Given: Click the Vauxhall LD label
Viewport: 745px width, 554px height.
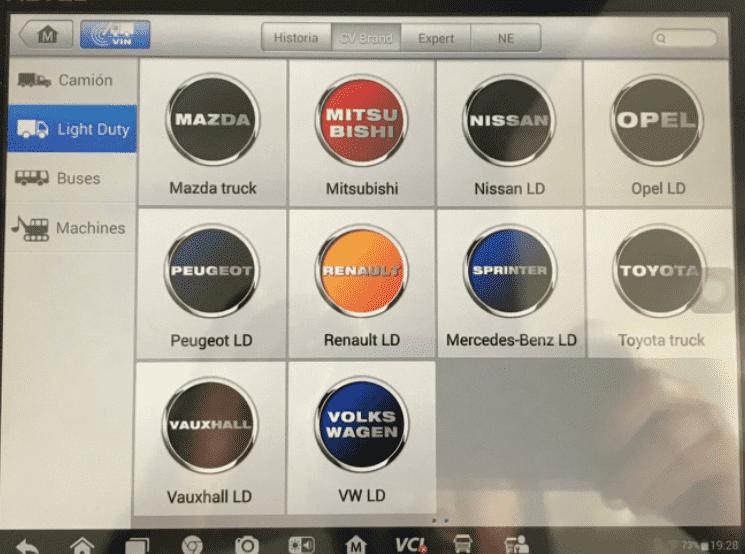Looking at the screenshot, I should point(209,497).
